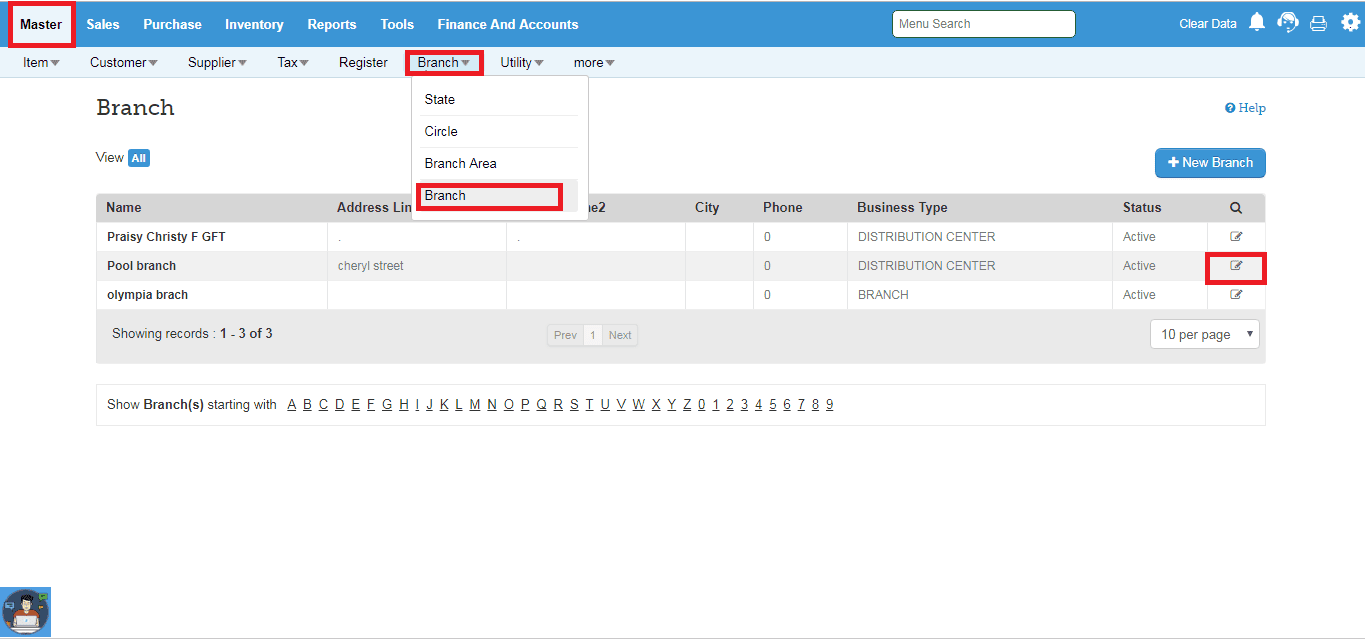1365x639 pixels.
Task: Sort table by Business Type column
Action: point(902,208)
